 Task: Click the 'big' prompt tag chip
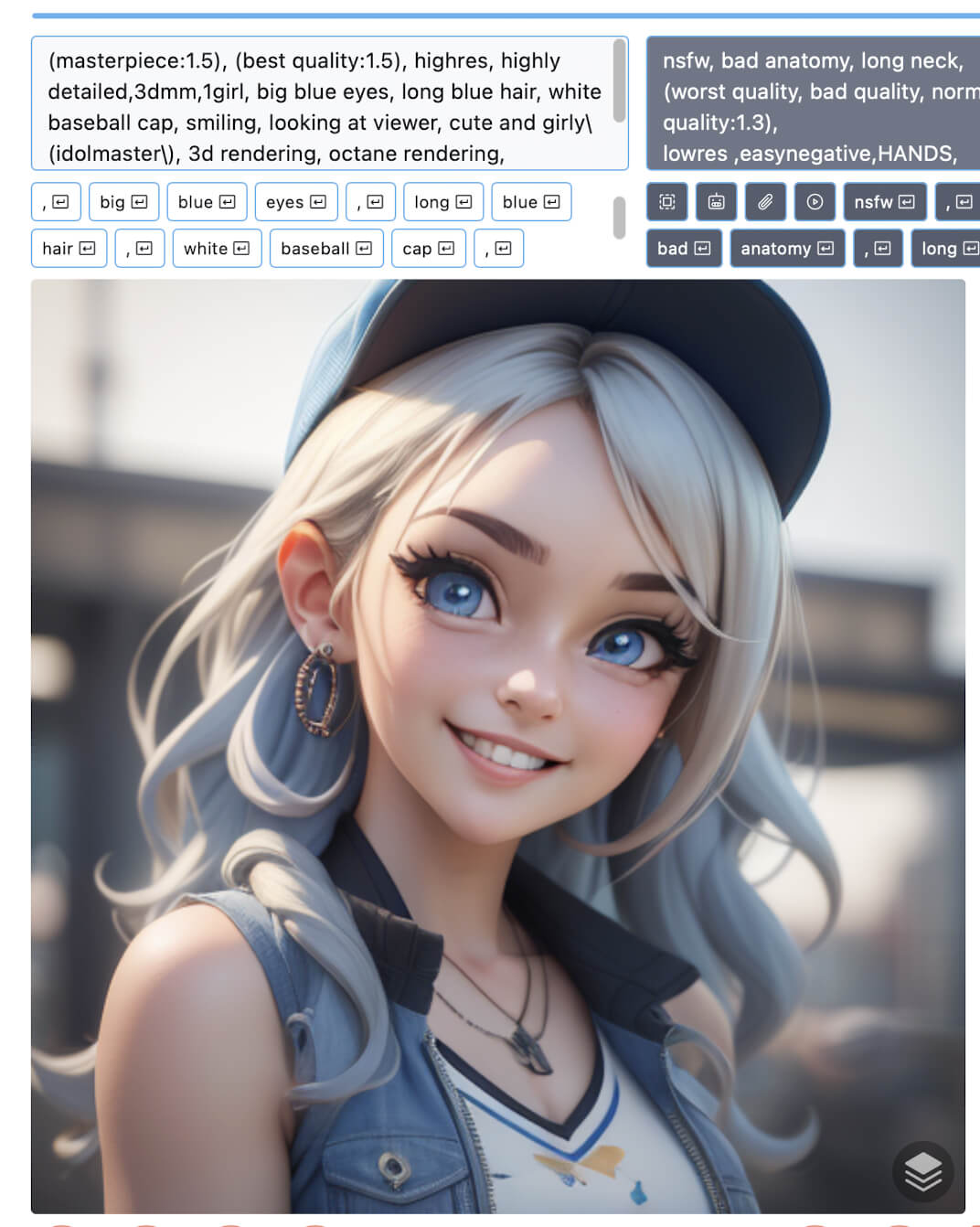point(123,202)
